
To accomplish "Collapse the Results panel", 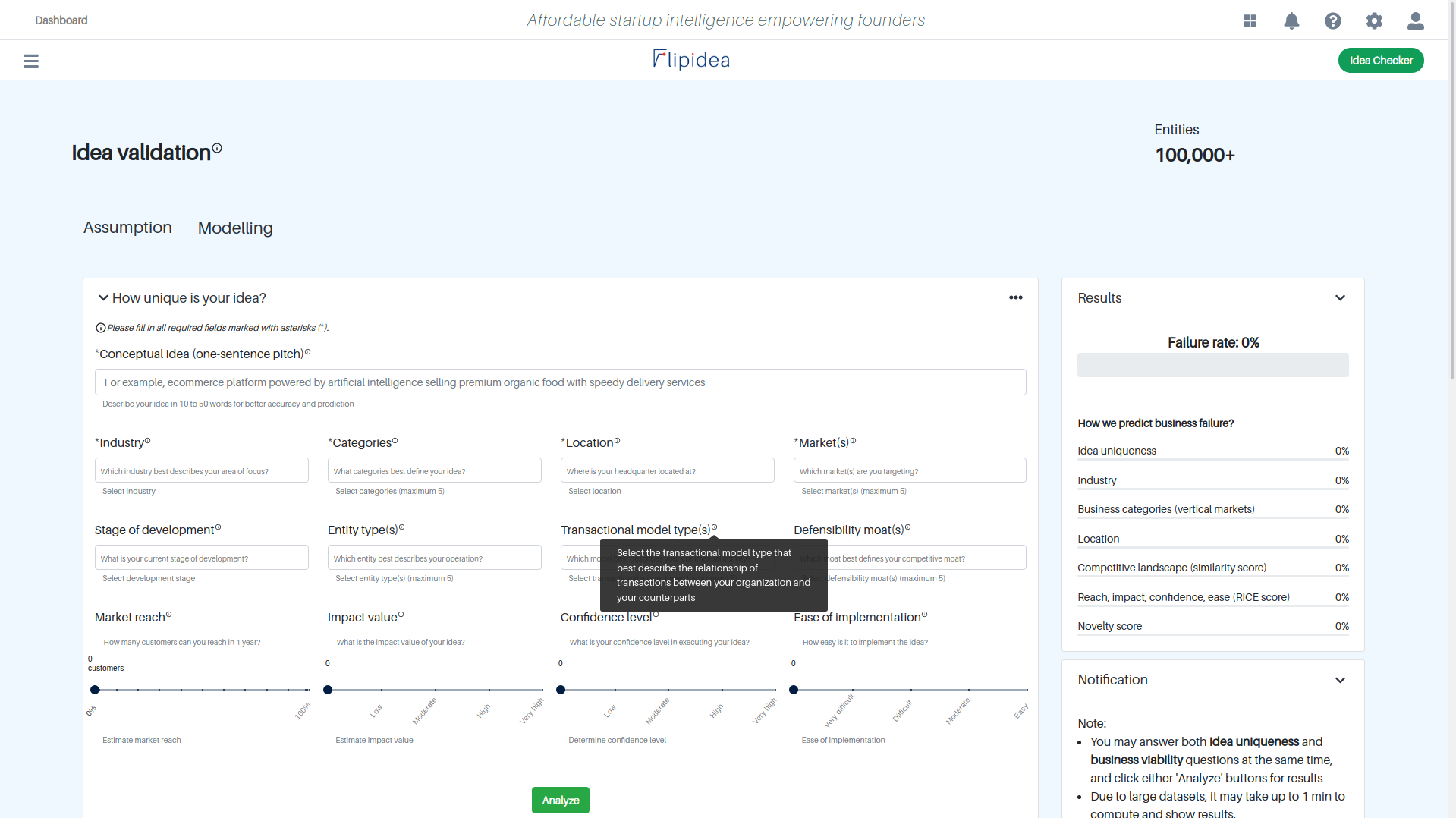I will click(1340, 298).
